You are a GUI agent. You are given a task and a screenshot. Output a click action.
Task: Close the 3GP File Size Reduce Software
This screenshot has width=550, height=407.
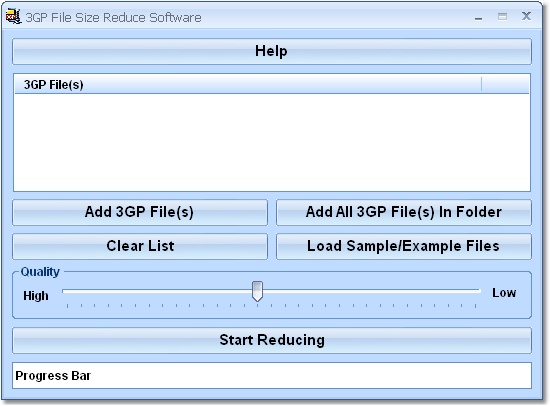coord(526,16)
